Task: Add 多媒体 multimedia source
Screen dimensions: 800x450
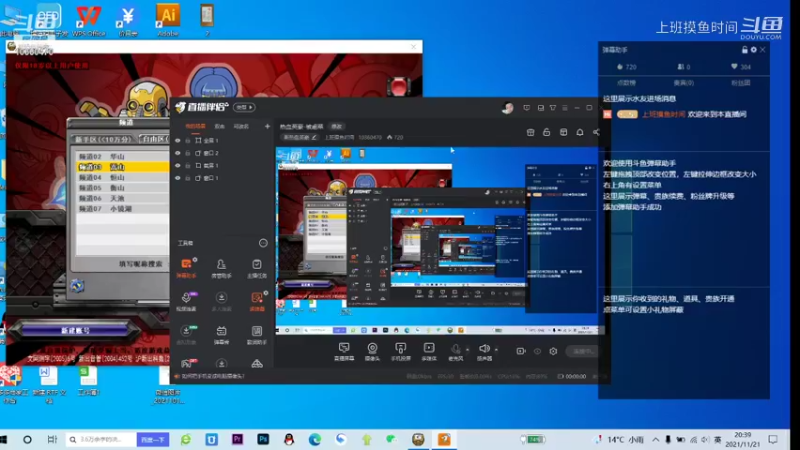Action: click(429, 351)
